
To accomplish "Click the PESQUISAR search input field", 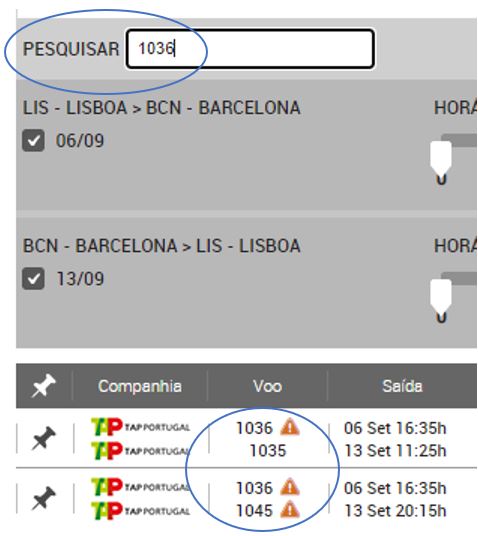I will click(x=250, y=49).
